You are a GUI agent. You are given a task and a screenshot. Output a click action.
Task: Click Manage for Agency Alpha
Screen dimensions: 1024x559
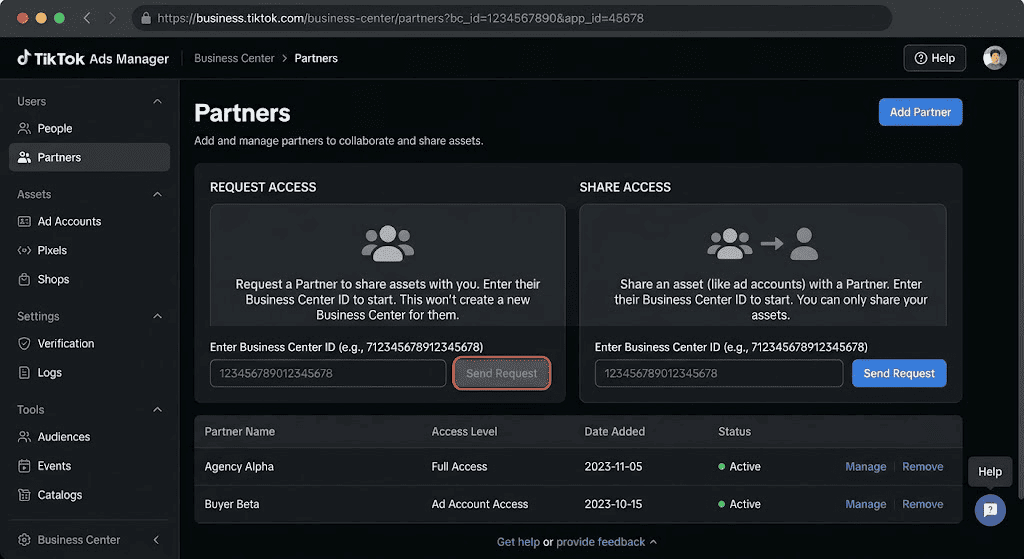click(865, 466)
